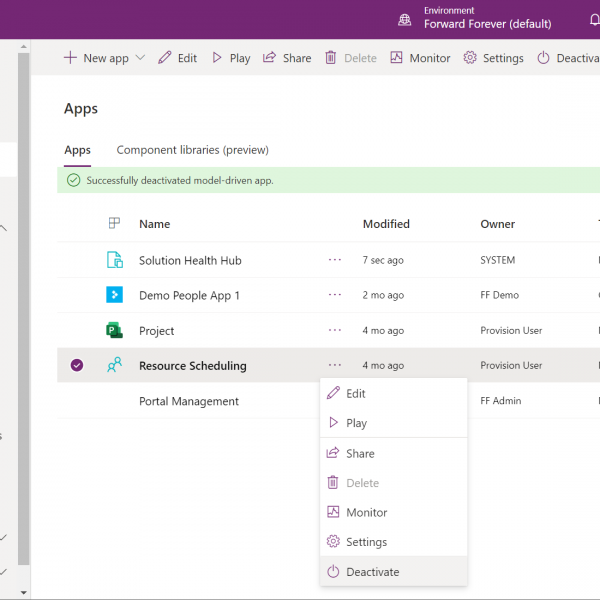Image resolution: width=600 pixels, height=600 pixels.
Task: Open the Project app
Action: 157,331
